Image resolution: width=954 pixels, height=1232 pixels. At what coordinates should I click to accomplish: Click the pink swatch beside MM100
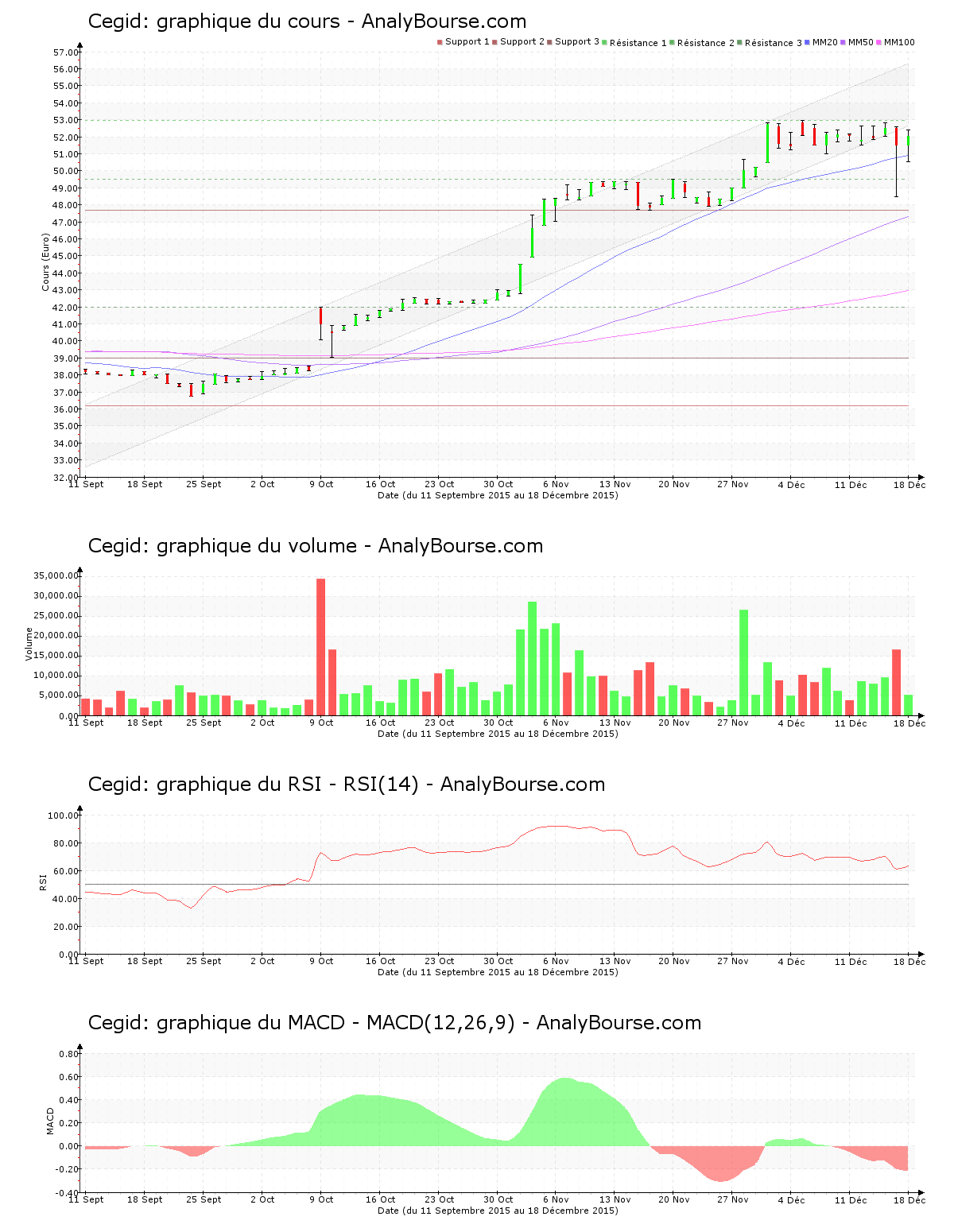pyautogui.click(x=879, y=42)
